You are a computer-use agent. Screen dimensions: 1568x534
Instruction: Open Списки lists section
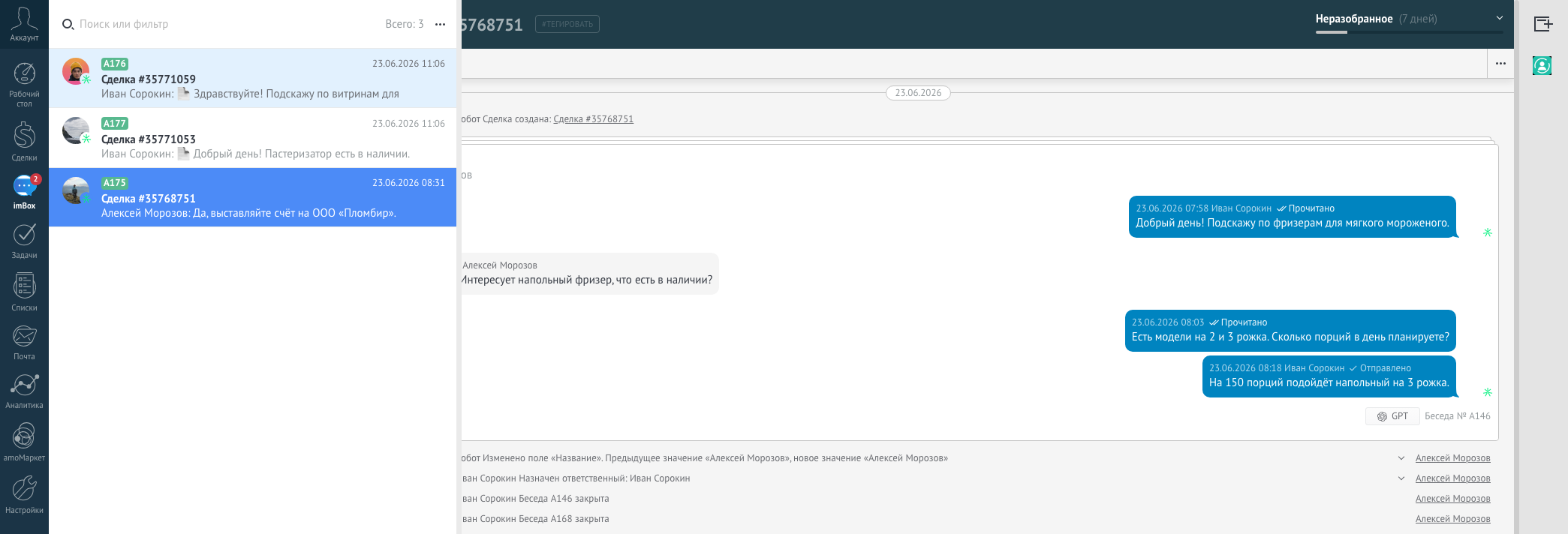24,292
